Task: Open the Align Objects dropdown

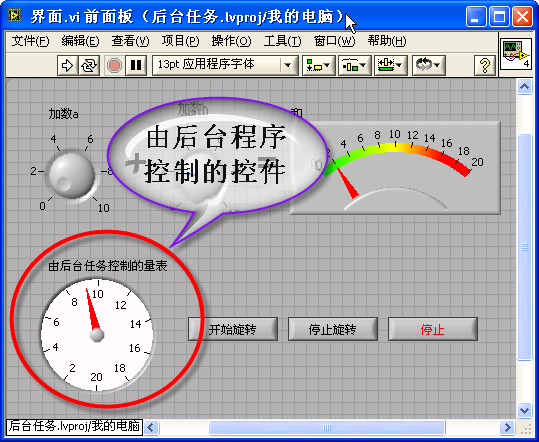Action: point(318,65)
